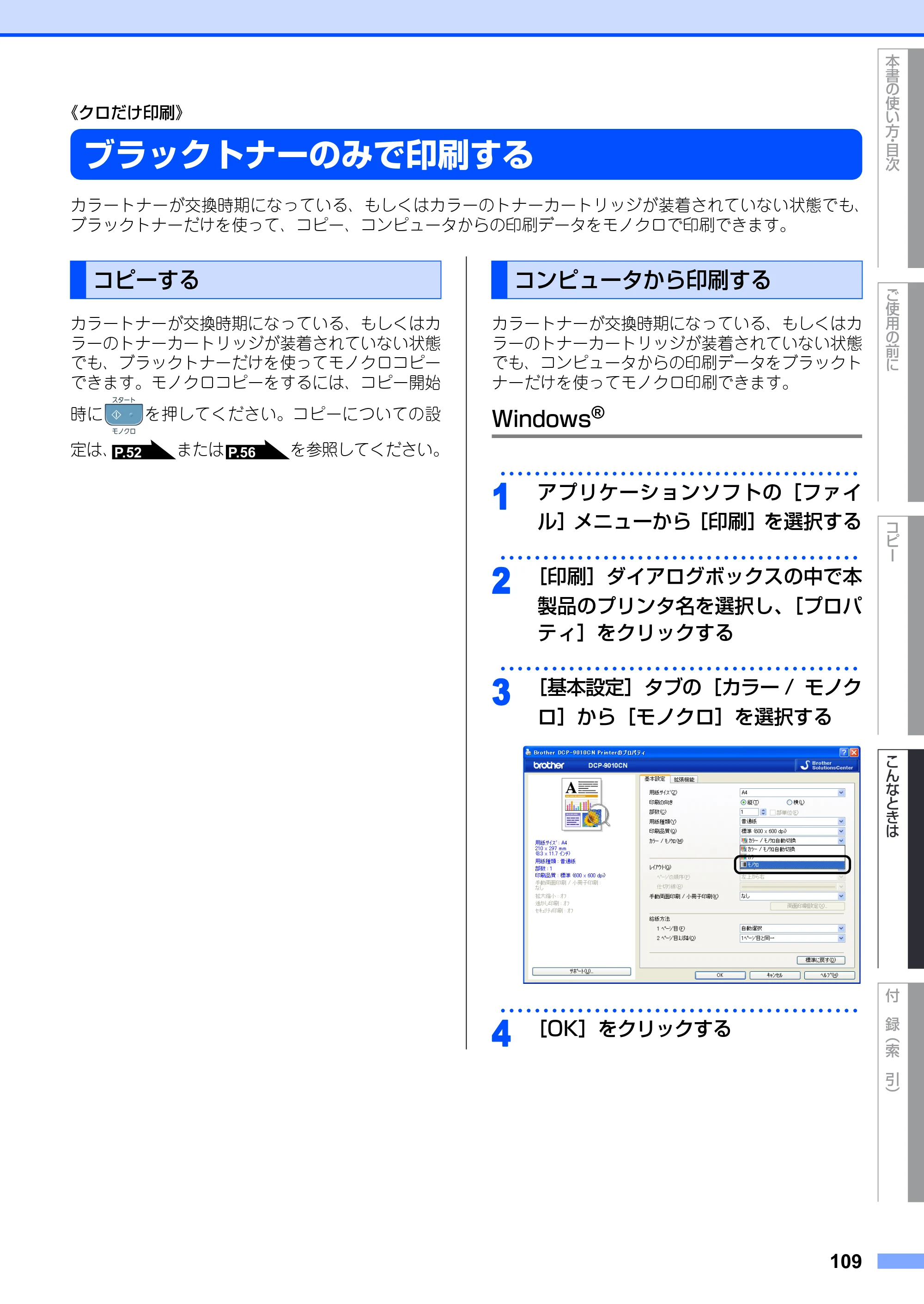The width and height of the screenshot is (924, 1304).
Task: Click the Start モノクロ button image
Action: [123, 415]
